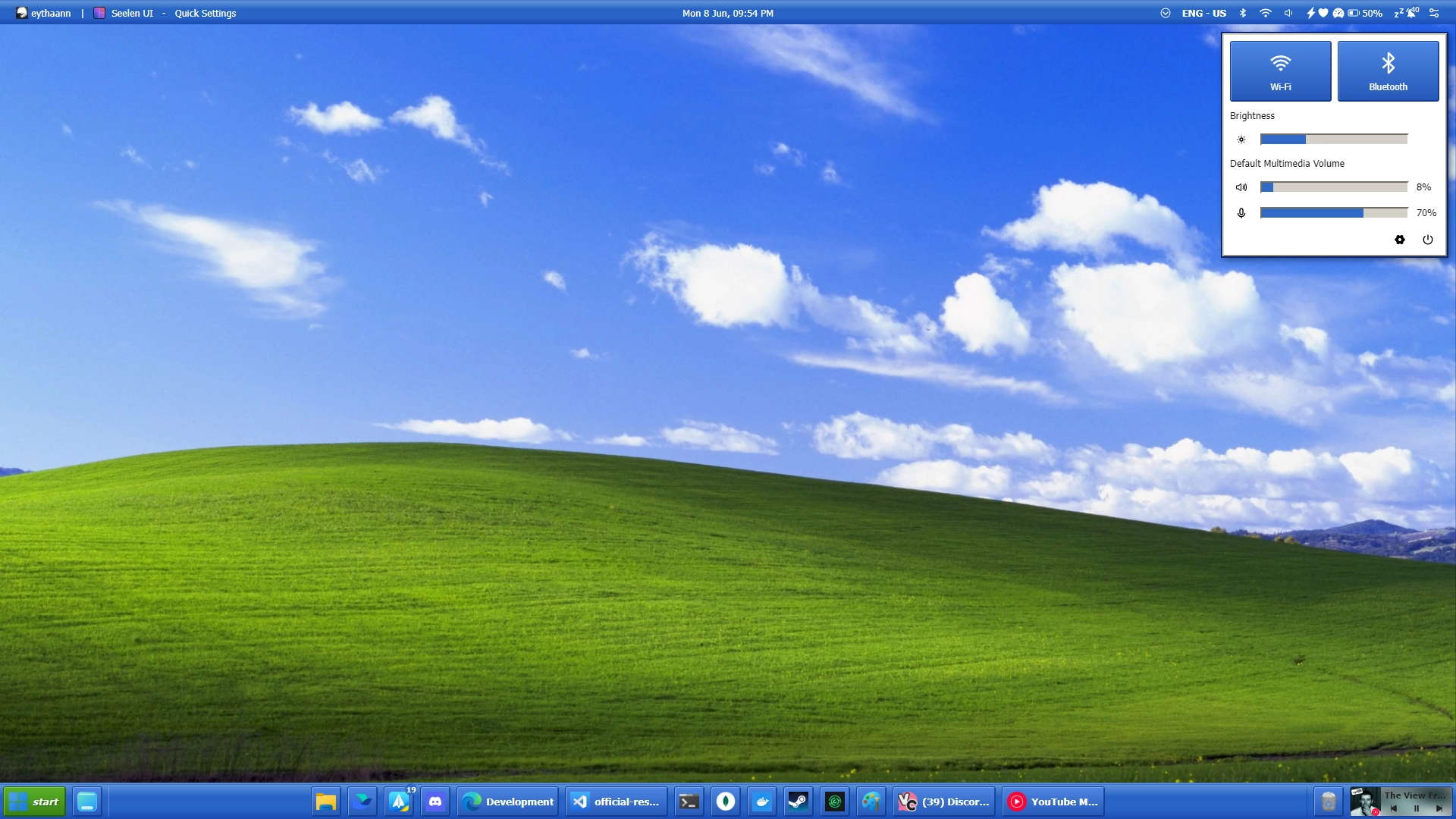Click the speedometer performance icon
Viewport: 1456px width, 819px height.
1338,13
